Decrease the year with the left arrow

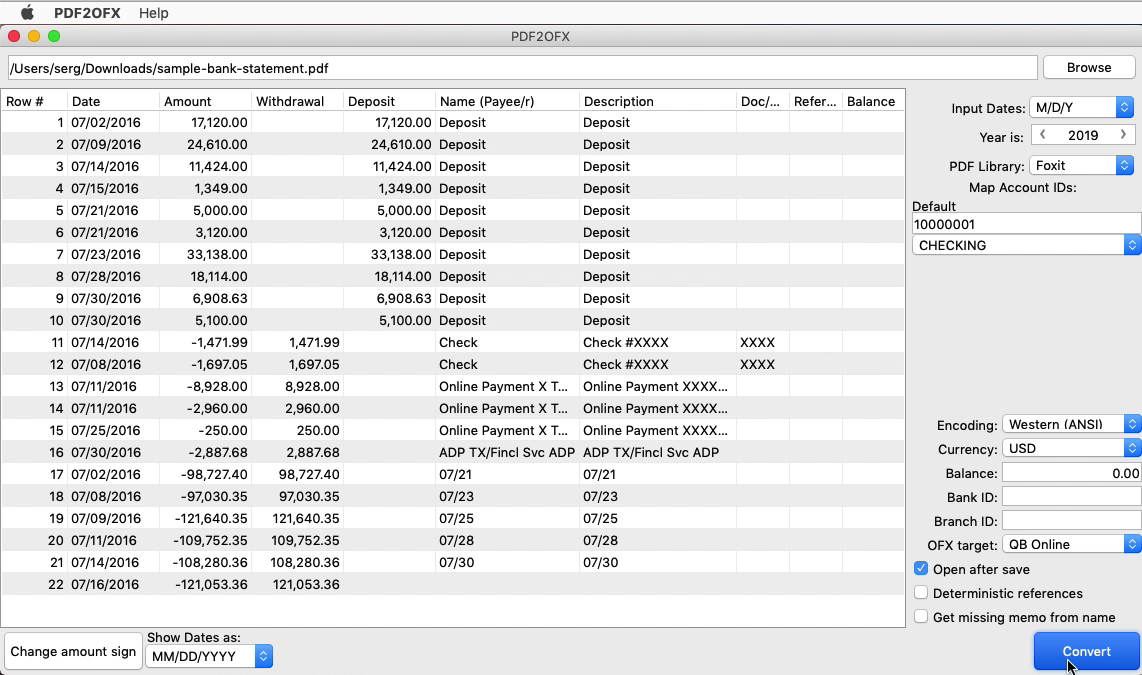coord(1043,135)
